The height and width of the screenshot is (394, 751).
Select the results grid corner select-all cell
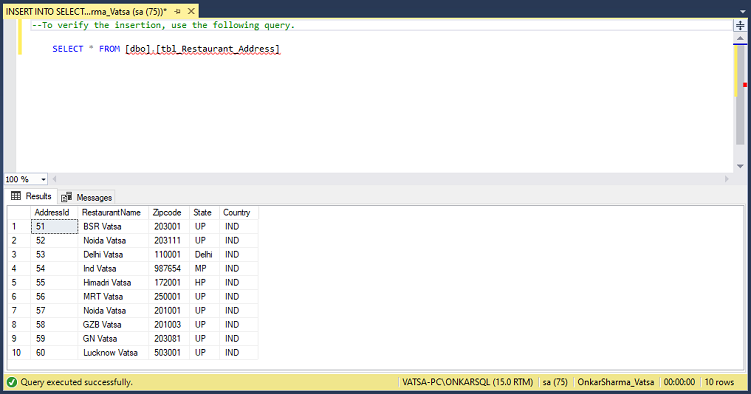pos(19,213)
